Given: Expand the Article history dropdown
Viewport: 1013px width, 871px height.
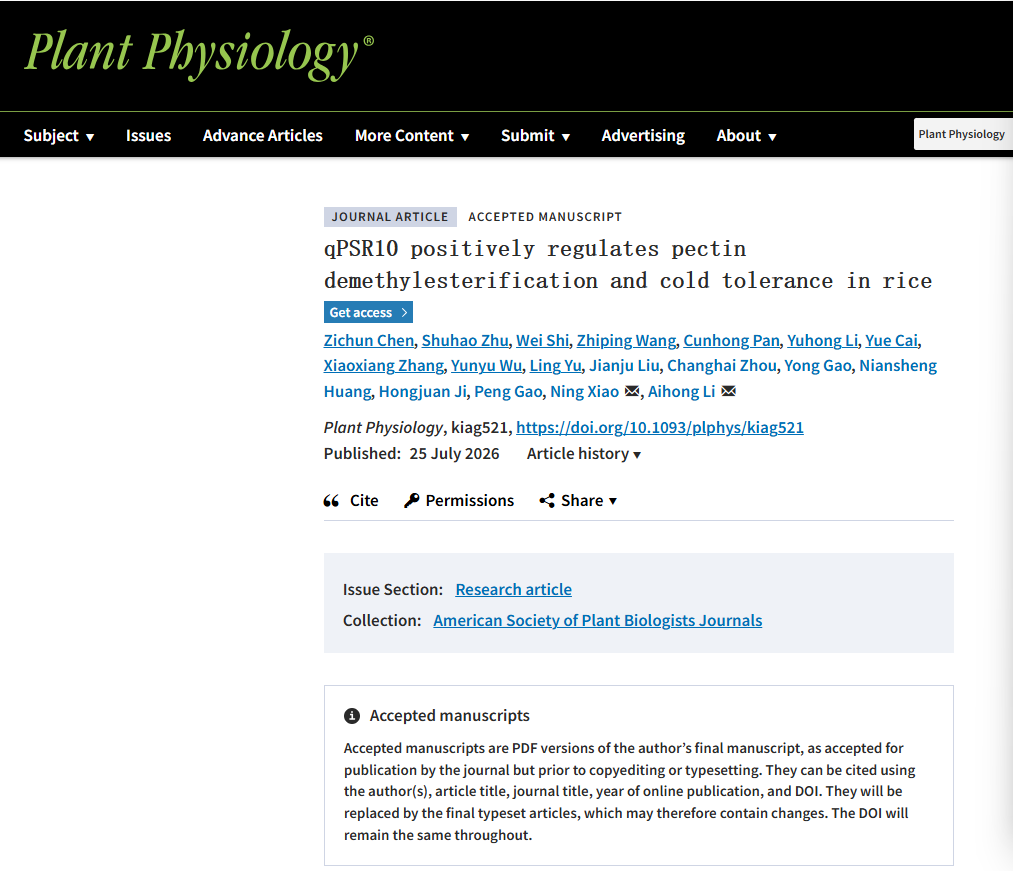Looking at the screenshot, I should [584, 454].
